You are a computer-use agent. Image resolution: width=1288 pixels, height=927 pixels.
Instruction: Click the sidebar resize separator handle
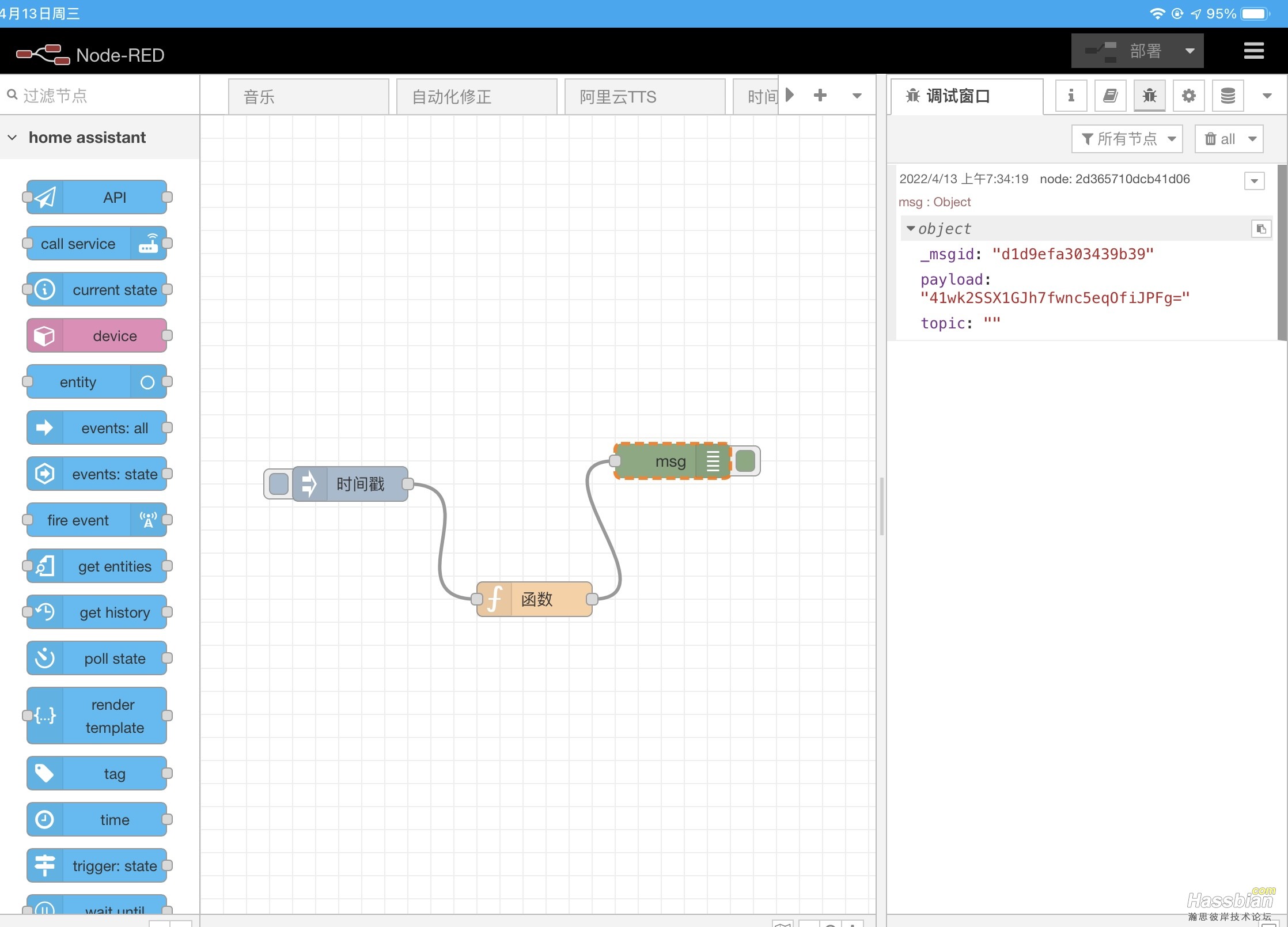coord(881,506)
